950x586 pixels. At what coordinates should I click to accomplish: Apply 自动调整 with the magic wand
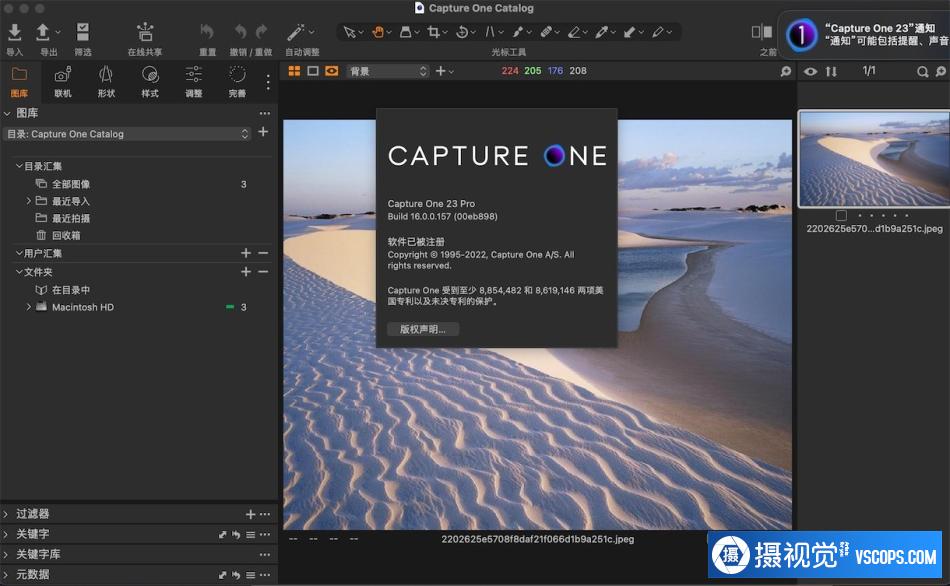coord(296,32)
